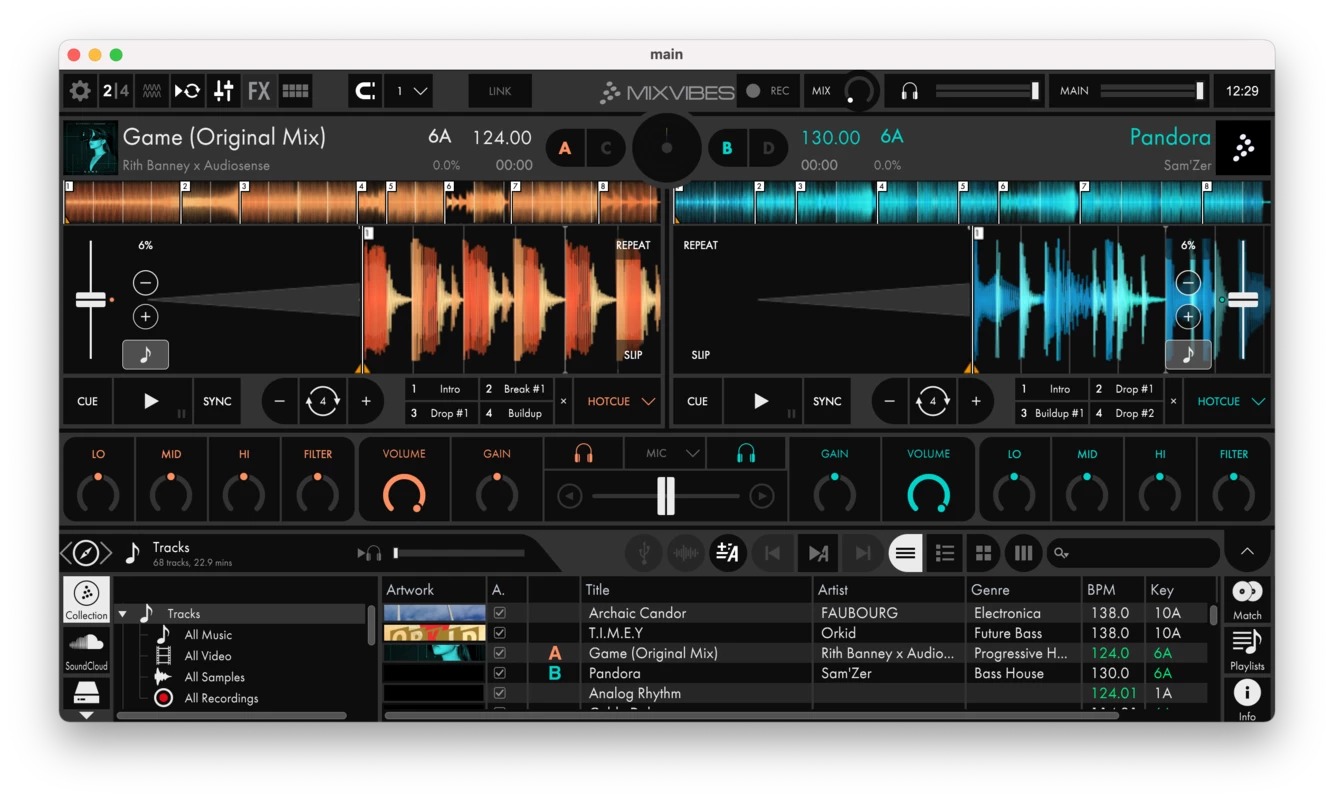This screenshot has height=800, width=1334.
Task: Select deck C selector button
Action: [606, 148]
